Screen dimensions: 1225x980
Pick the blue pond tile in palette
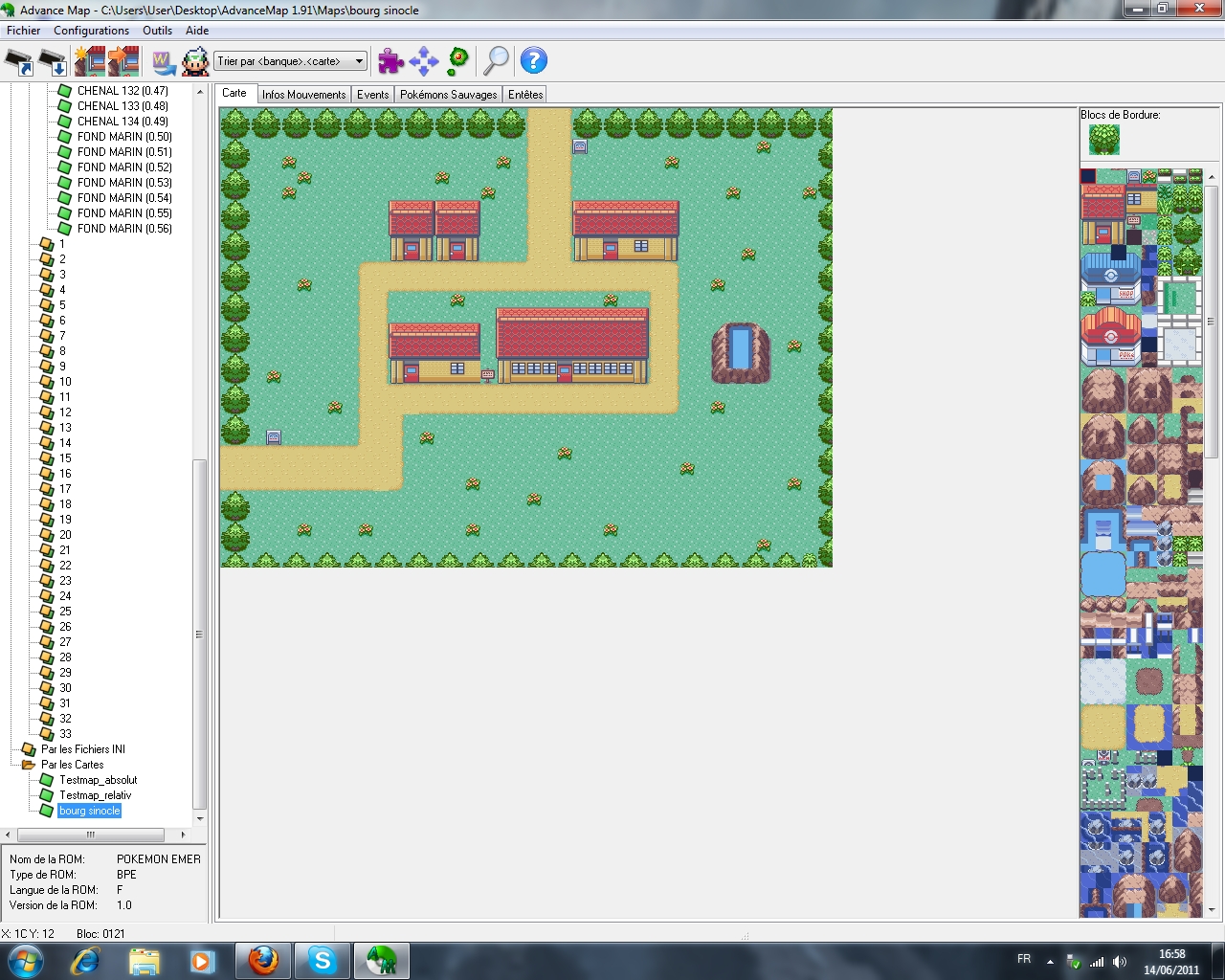point(1103,573)
